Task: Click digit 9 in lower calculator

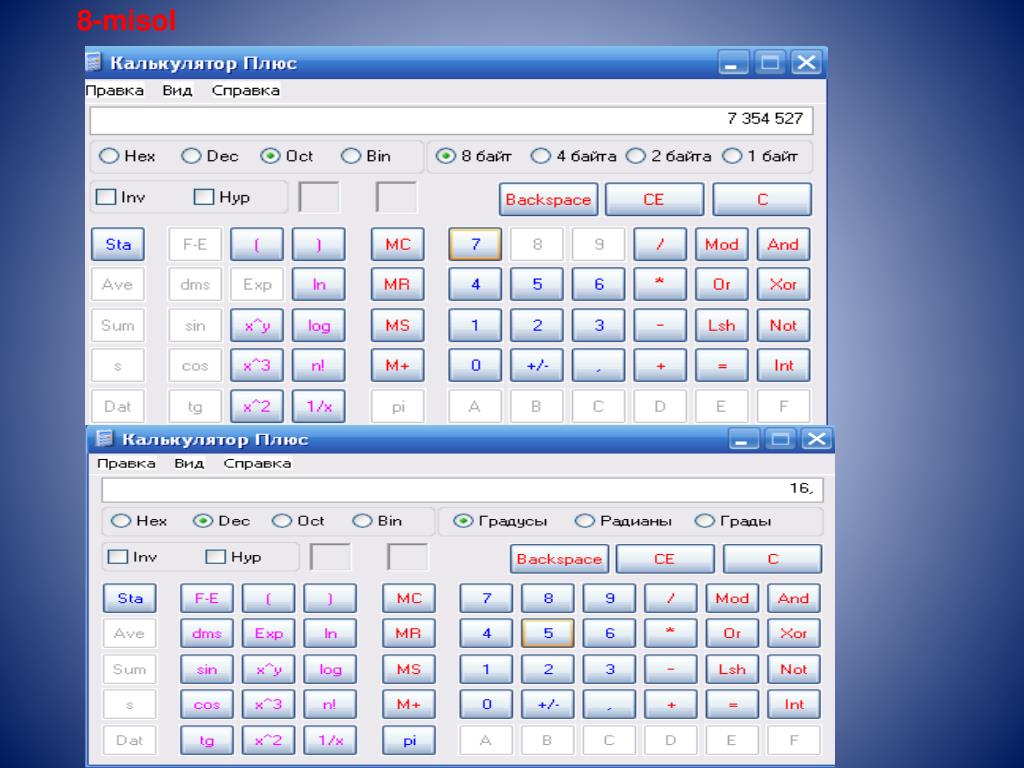Action: tap(609, 598)
